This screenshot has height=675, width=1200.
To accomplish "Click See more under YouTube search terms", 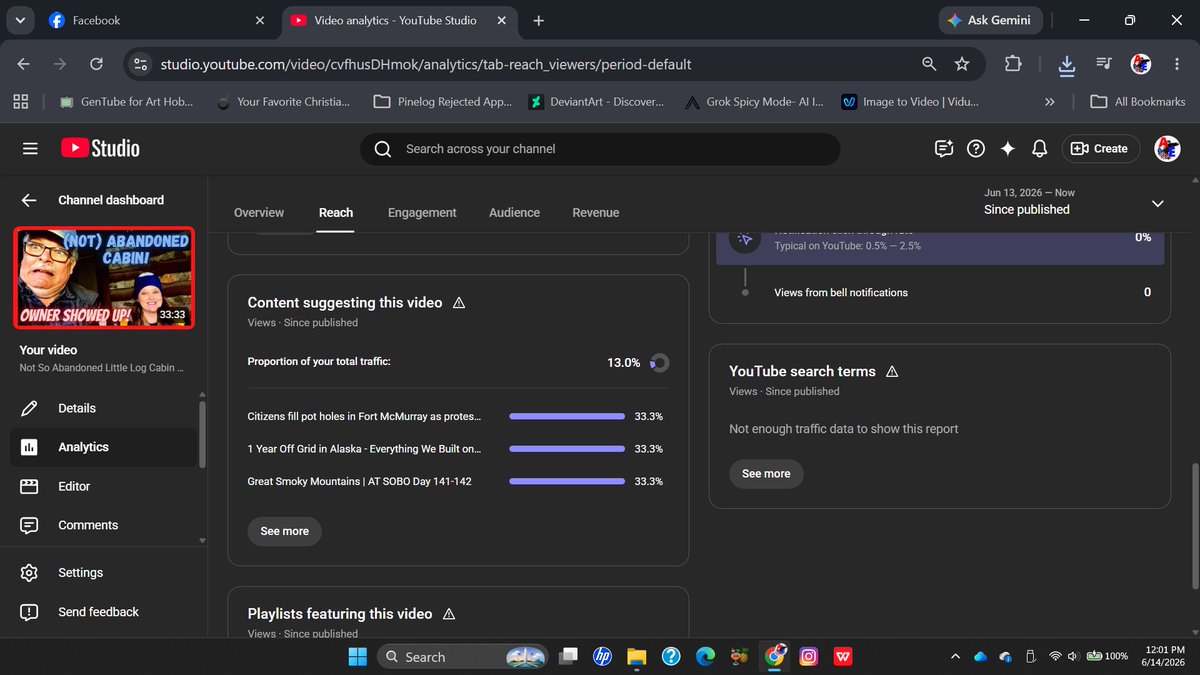I will pos(766,473).
